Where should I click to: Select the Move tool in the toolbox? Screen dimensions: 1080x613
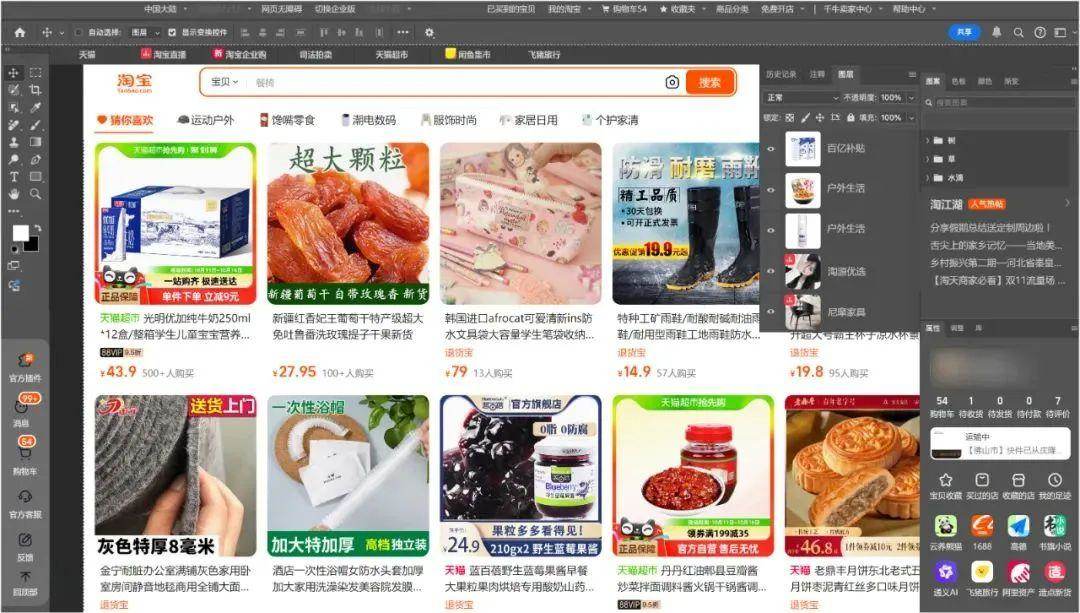13,73
